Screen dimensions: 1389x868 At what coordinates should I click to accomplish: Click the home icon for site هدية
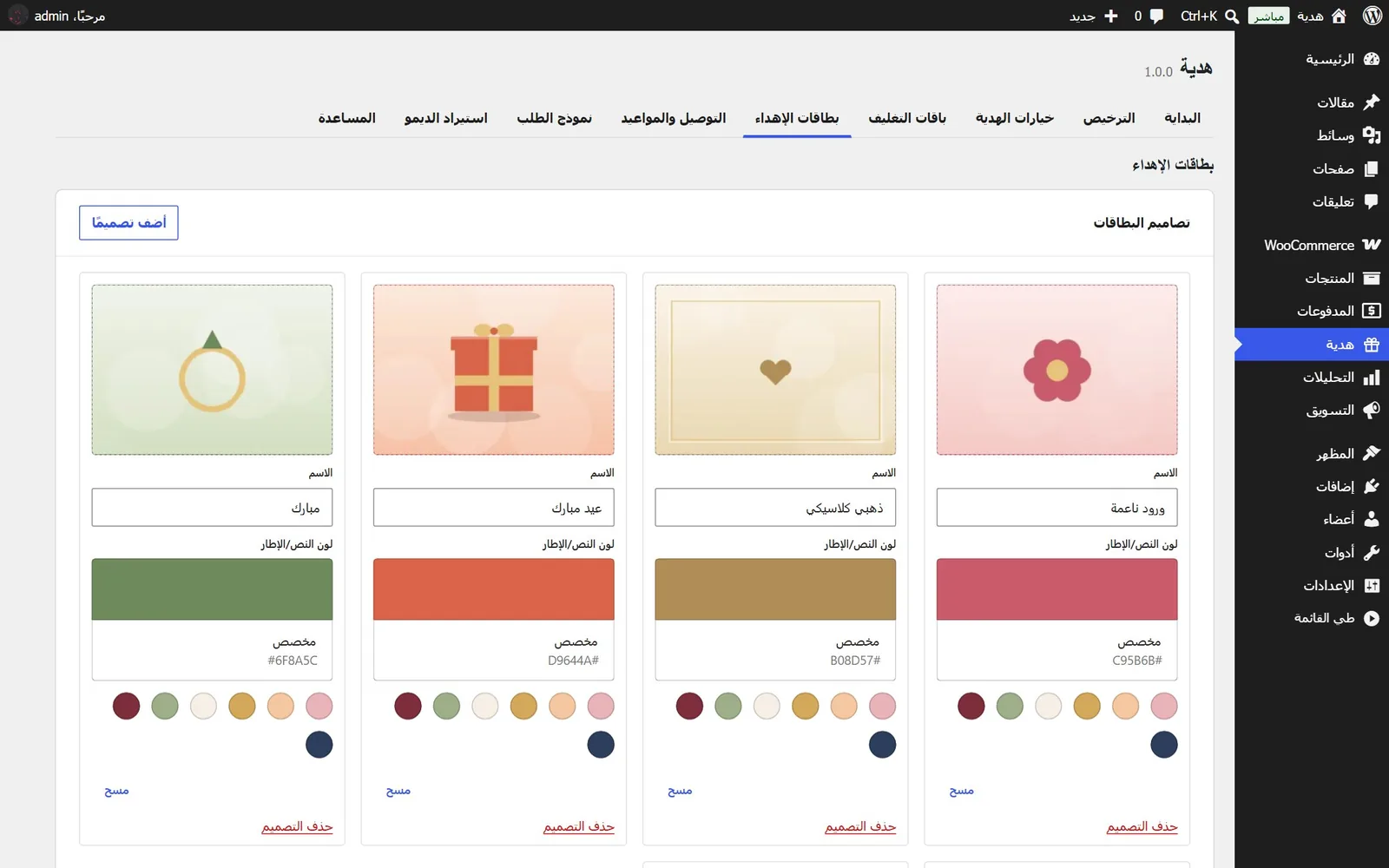(x=1339, y=16)
